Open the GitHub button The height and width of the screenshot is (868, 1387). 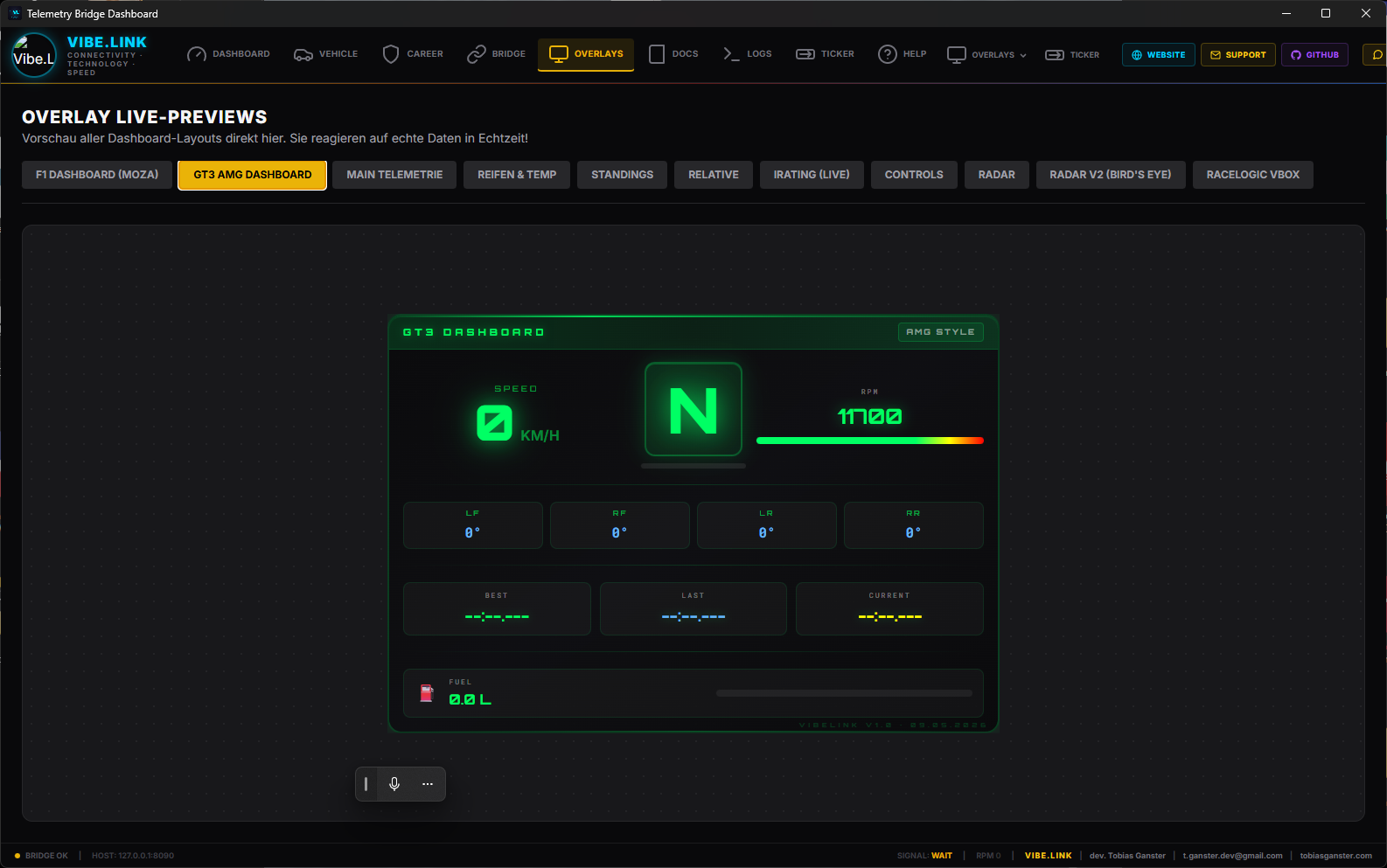pyautogui.click(x=1315, y=55)
